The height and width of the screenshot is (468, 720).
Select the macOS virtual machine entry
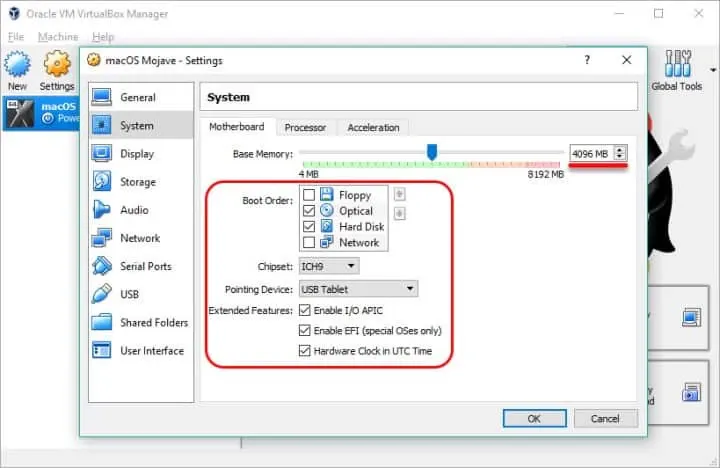coord(40,113)
